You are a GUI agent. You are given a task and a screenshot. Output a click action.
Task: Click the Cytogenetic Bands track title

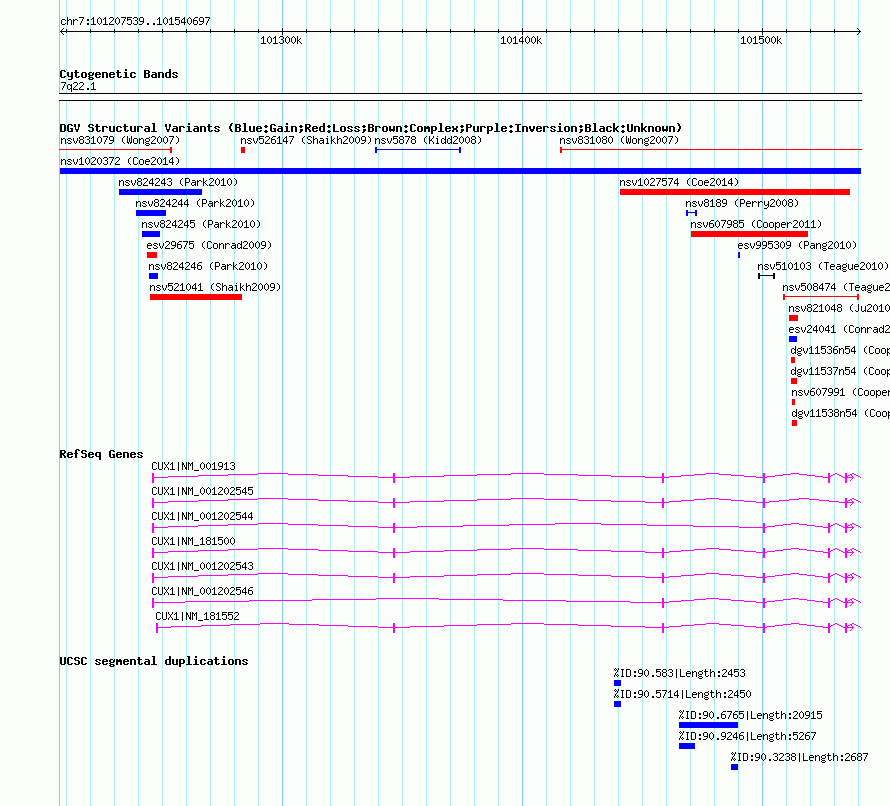(119, 74)
